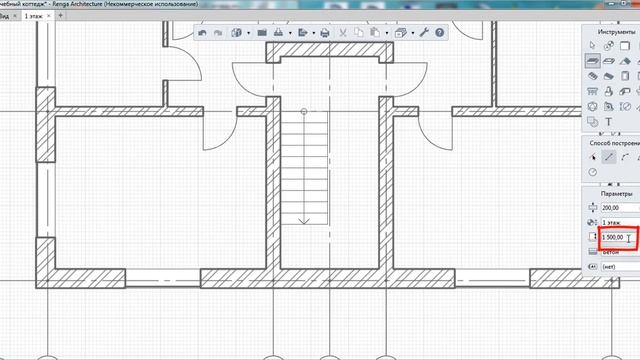The image size is (640, 360).
Task: Expand the dropdown arrow beside the paste icon
Action: click(387, 33)
